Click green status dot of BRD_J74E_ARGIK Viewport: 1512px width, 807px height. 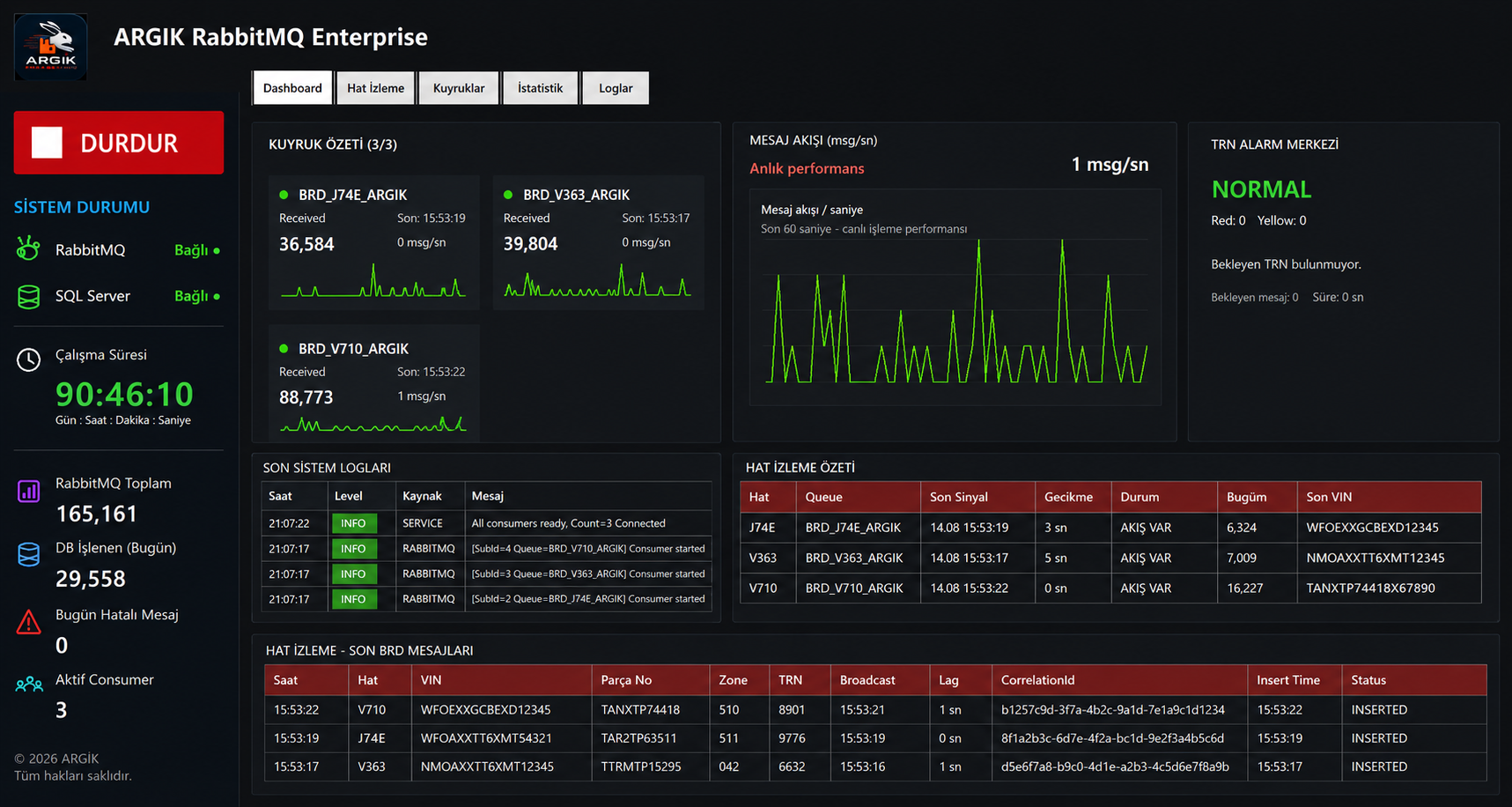coord(284,195)
